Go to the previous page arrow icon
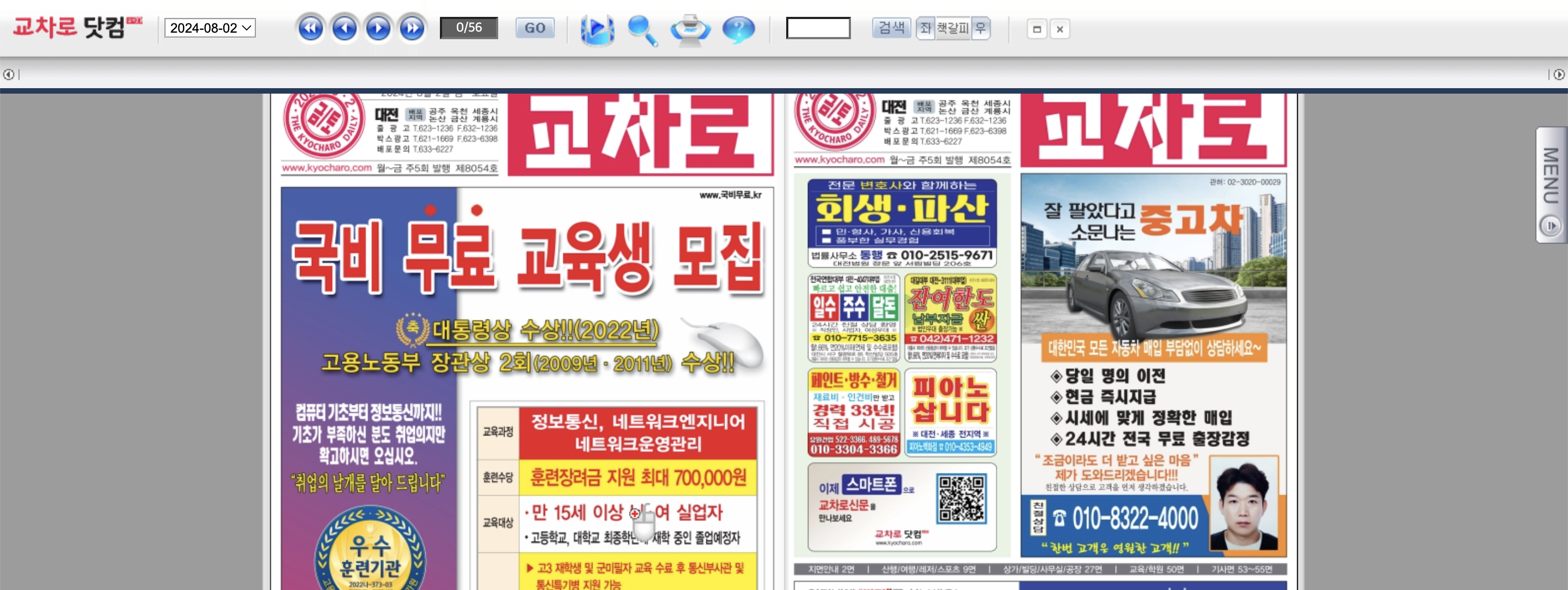Screen dimensions: 1568x590 [344, 28]
